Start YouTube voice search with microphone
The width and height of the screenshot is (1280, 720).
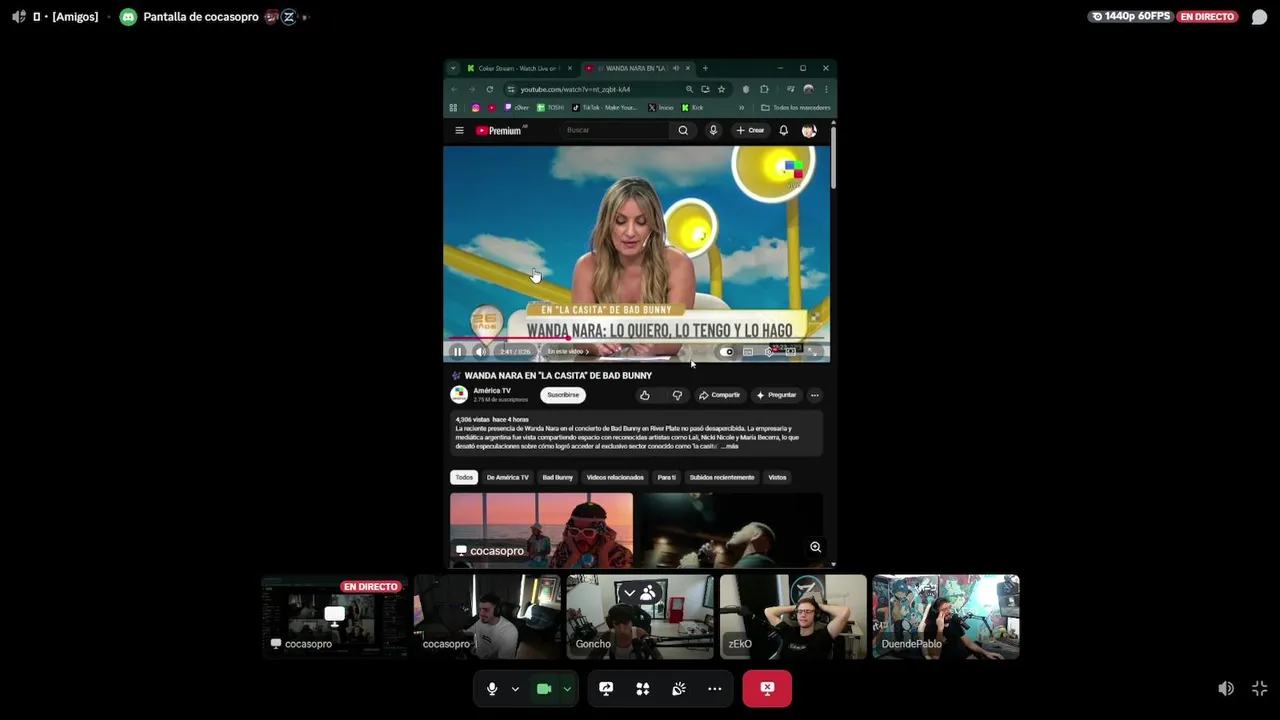(713, 130)
